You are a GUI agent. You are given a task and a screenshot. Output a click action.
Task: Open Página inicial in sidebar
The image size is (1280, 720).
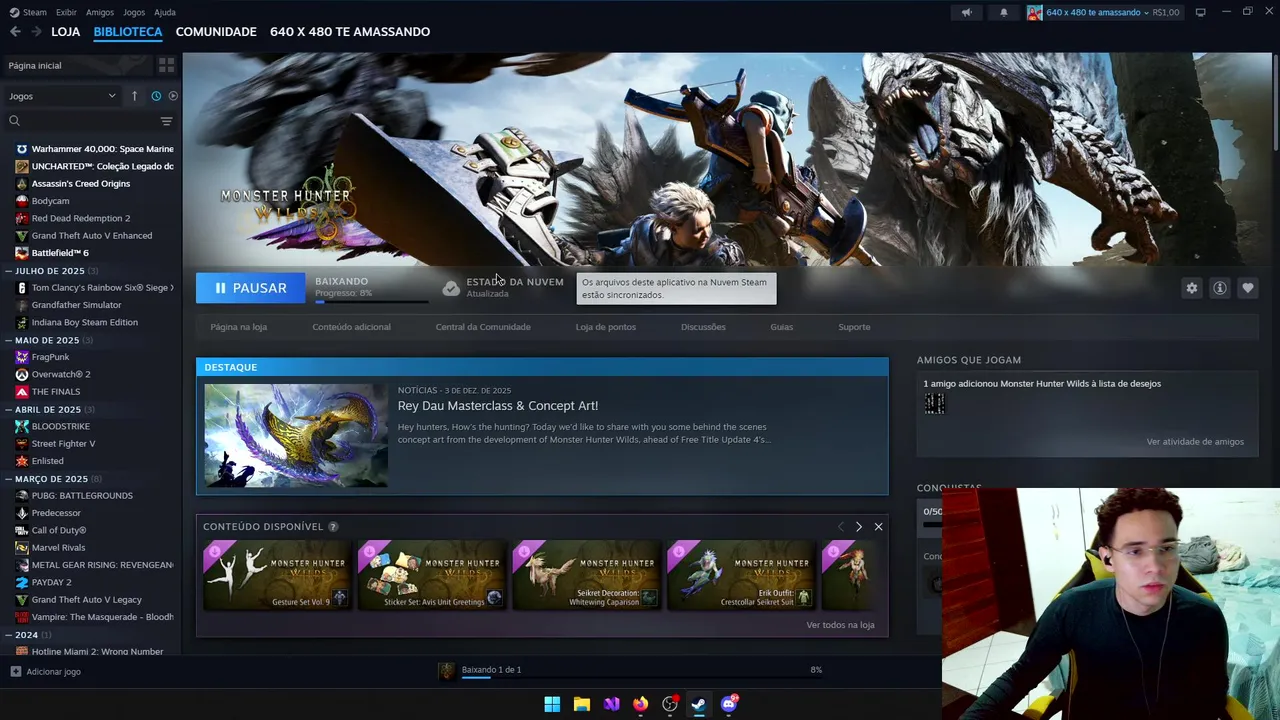78,65
